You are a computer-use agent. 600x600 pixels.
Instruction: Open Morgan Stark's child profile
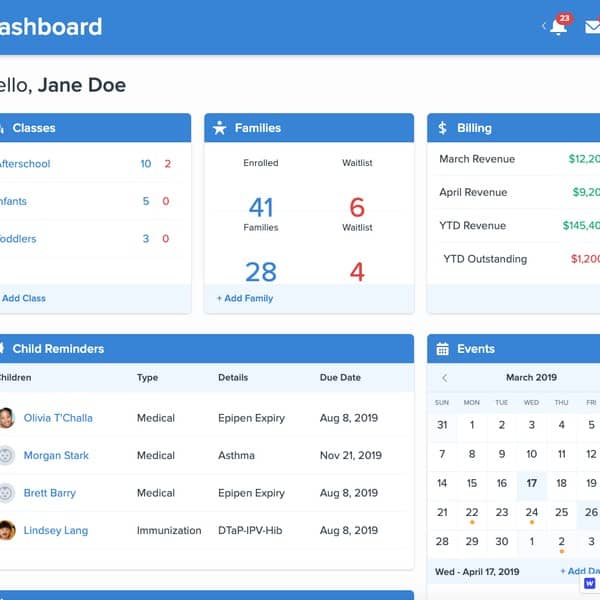pos(56,455)
